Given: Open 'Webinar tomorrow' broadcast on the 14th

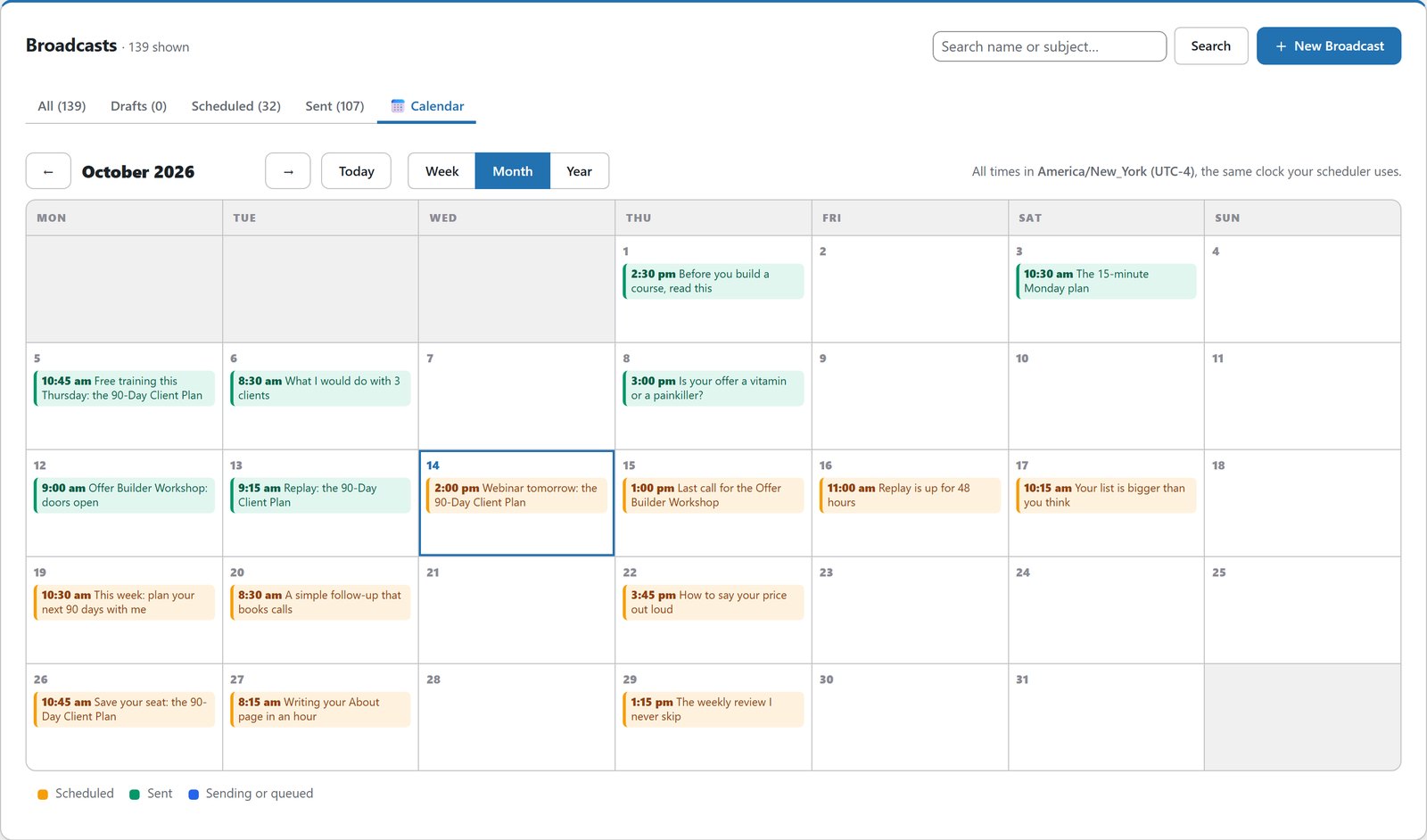Looking at the screenshot, I should pyautogui.click(x=517, y=495).
